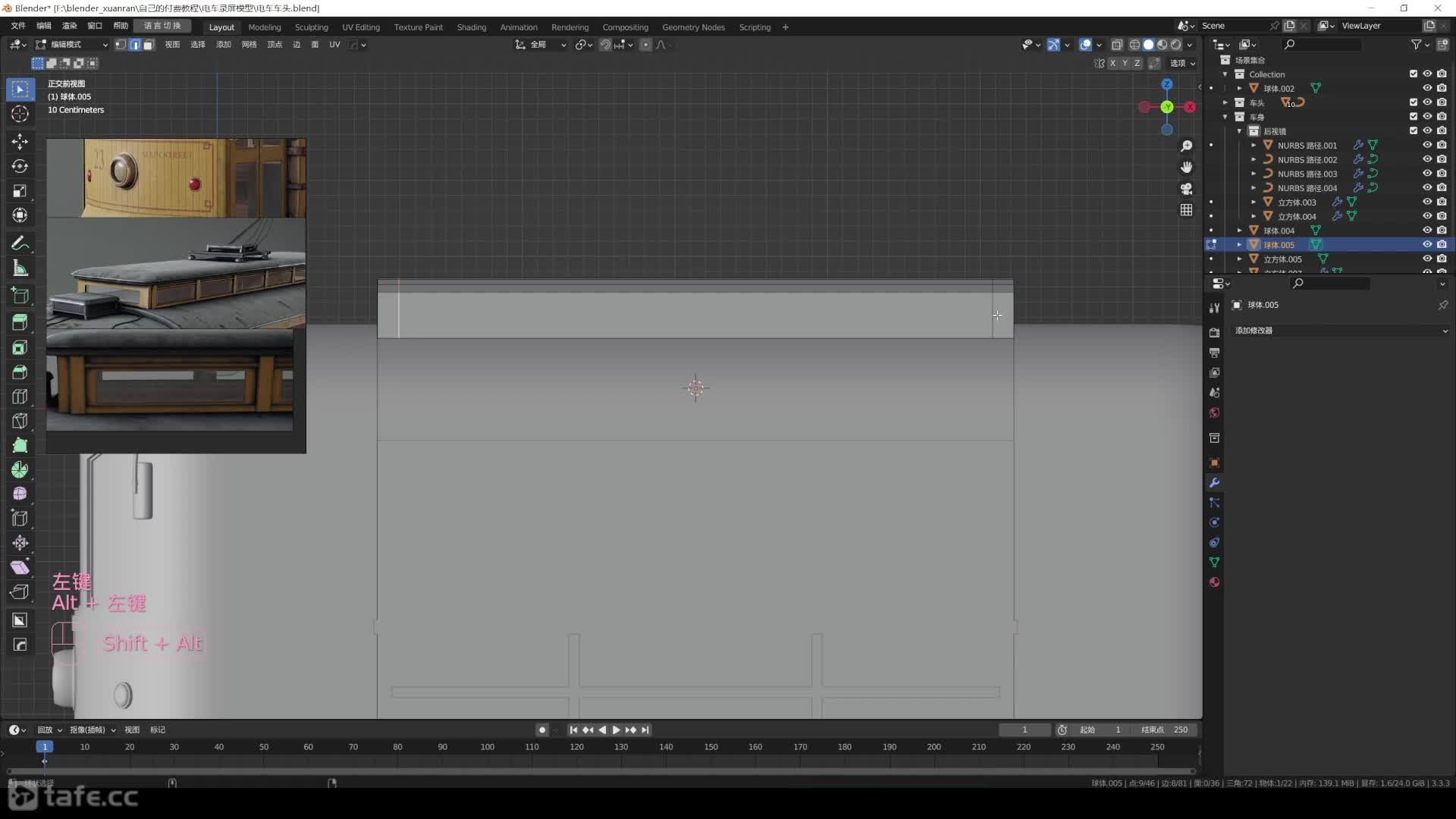
Task: Toggle visibility checkbox for Collection
Action: click(1414, 74)
